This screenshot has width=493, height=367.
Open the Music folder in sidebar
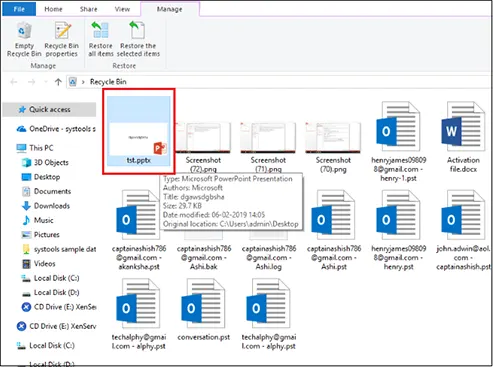tap(37, 220)
